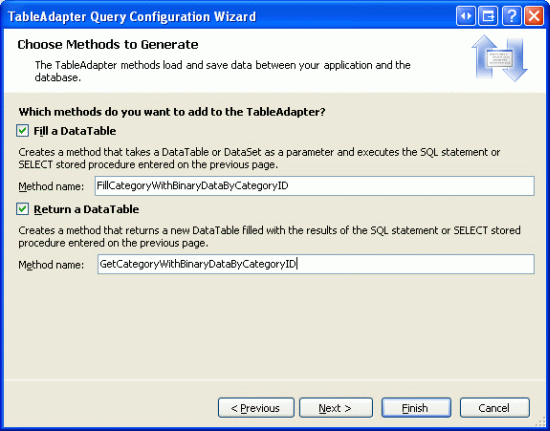Click the GetCategoryWithBinaryDataByCategoryID method name field
The height and width of the screenshot is (431, 550).
pyautogui.click(x=316, y=264)
